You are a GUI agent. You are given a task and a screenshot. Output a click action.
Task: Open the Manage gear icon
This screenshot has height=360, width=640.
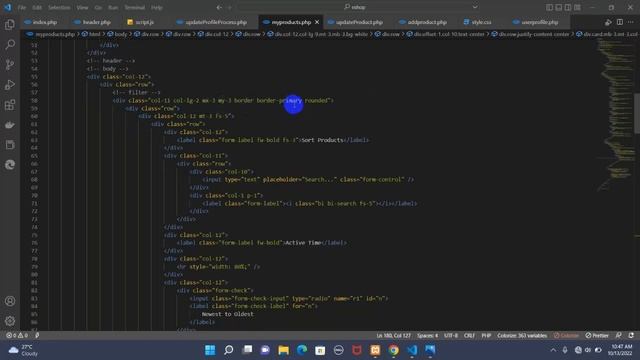pos(10,321)
